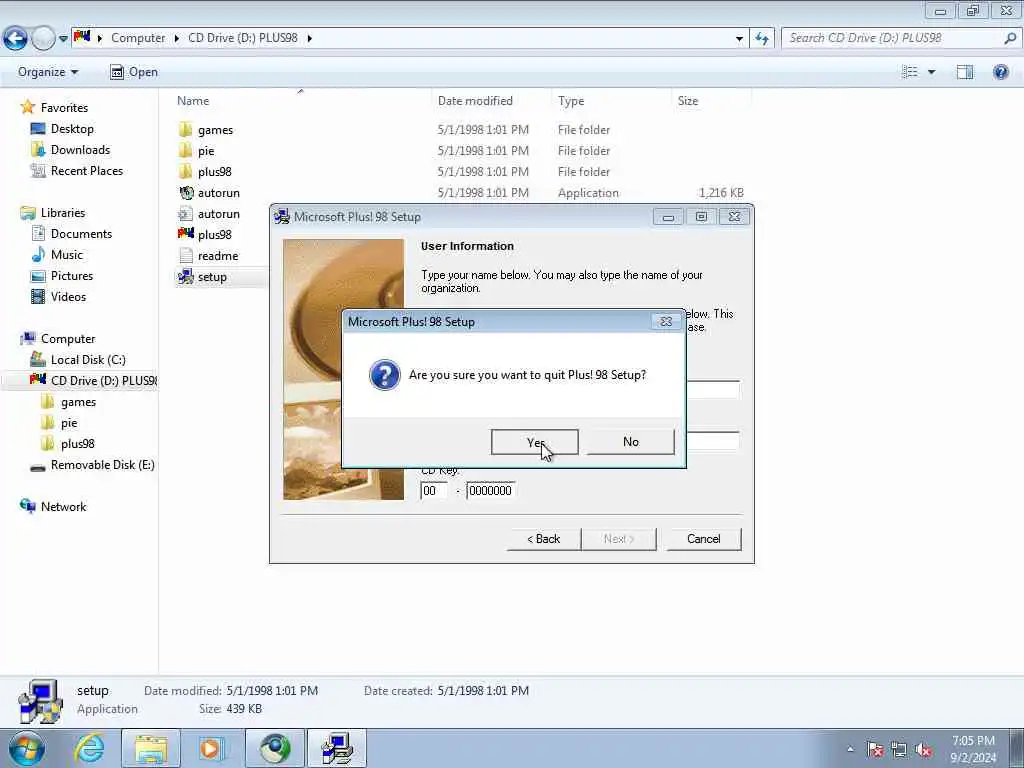The width and height of the screenshot is (1024, 768).
Task: Click the volume muted tray icon
Action: [x=923, y=750]
